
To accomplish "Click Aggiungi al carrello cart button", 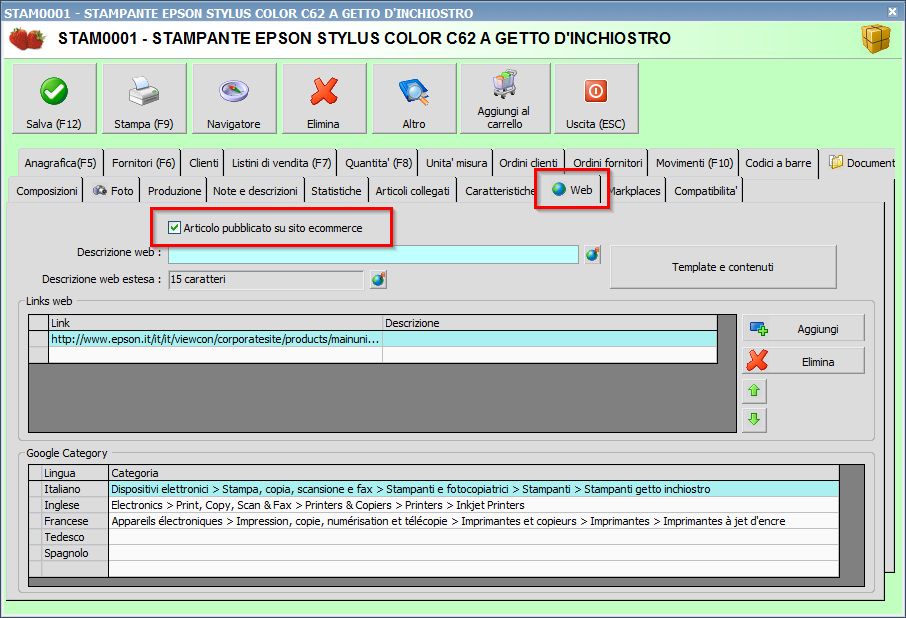I will click(505, 99).
